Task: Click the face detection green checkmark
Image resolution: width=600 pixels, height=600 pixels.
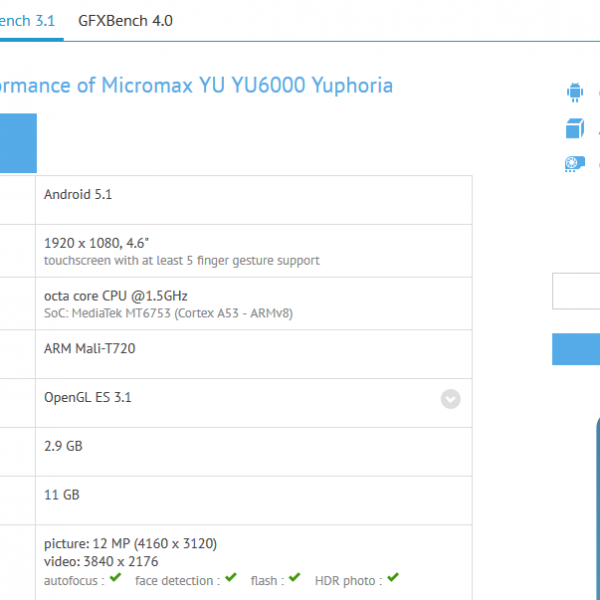Action: click(231, 579)
